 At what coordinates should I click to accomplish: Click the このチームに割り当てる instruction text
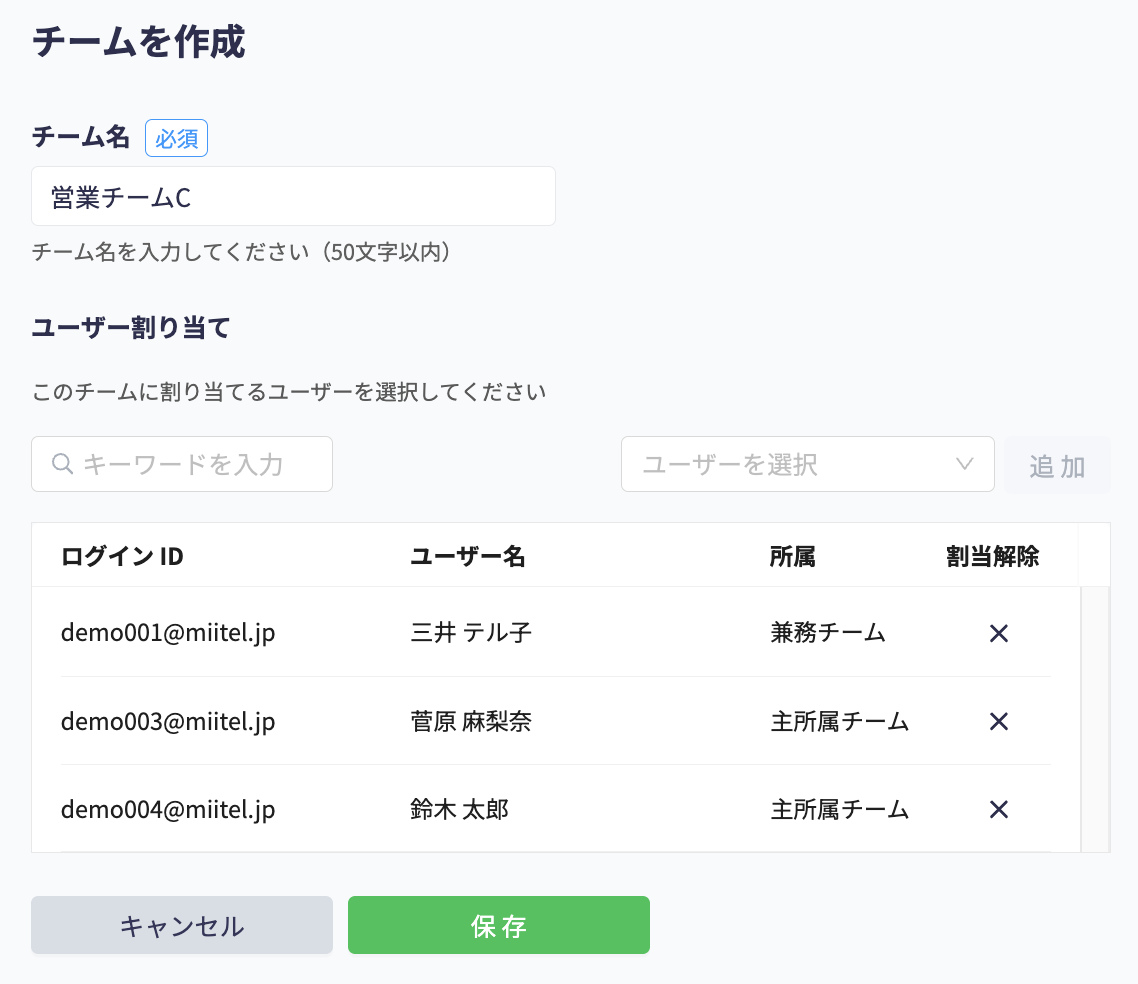289,392
